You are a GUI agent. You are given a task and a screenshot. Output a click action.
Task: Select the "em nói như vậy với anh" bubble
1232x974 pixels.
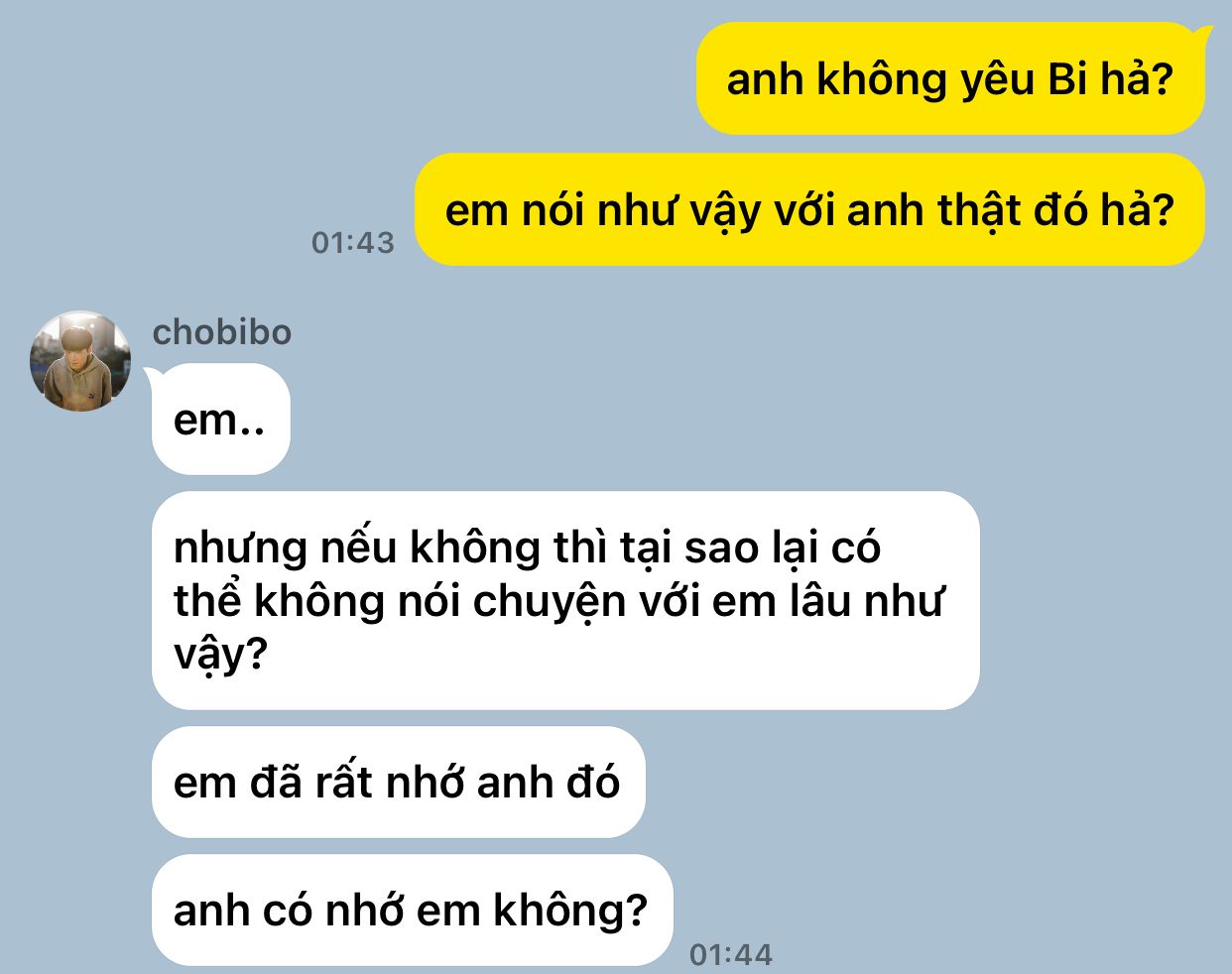click(809, 209)
